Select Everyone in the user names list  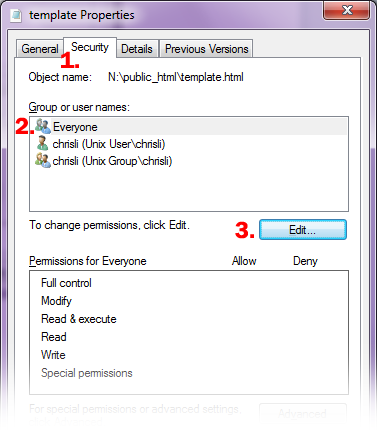(x=189, y=127)
